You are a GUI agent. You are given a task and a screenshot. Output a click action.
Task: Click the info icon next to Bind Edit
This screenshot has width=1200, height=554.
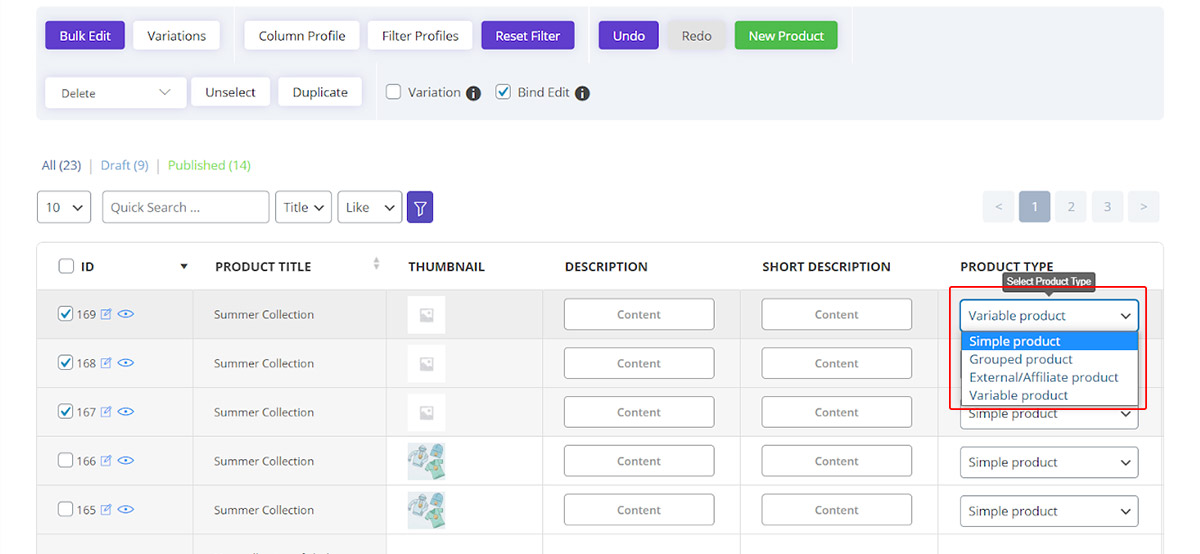(582, 93)
